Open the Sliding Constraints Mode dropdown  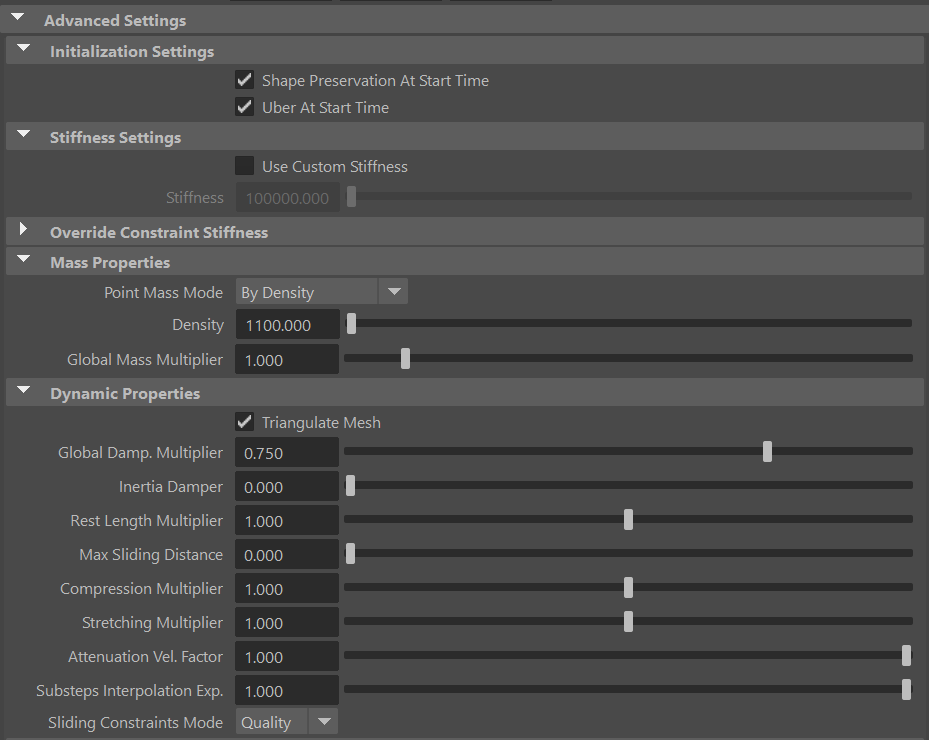pyautogui.click(x=323, y=721)
